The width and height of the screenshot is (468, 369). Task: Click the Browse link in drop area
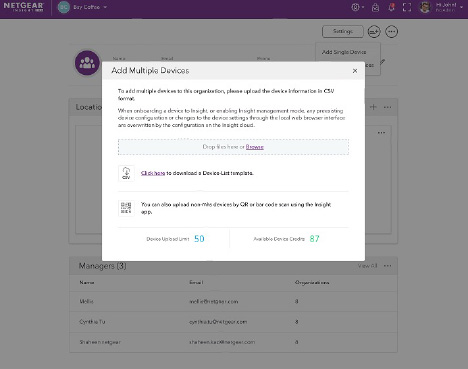[255, 147]
